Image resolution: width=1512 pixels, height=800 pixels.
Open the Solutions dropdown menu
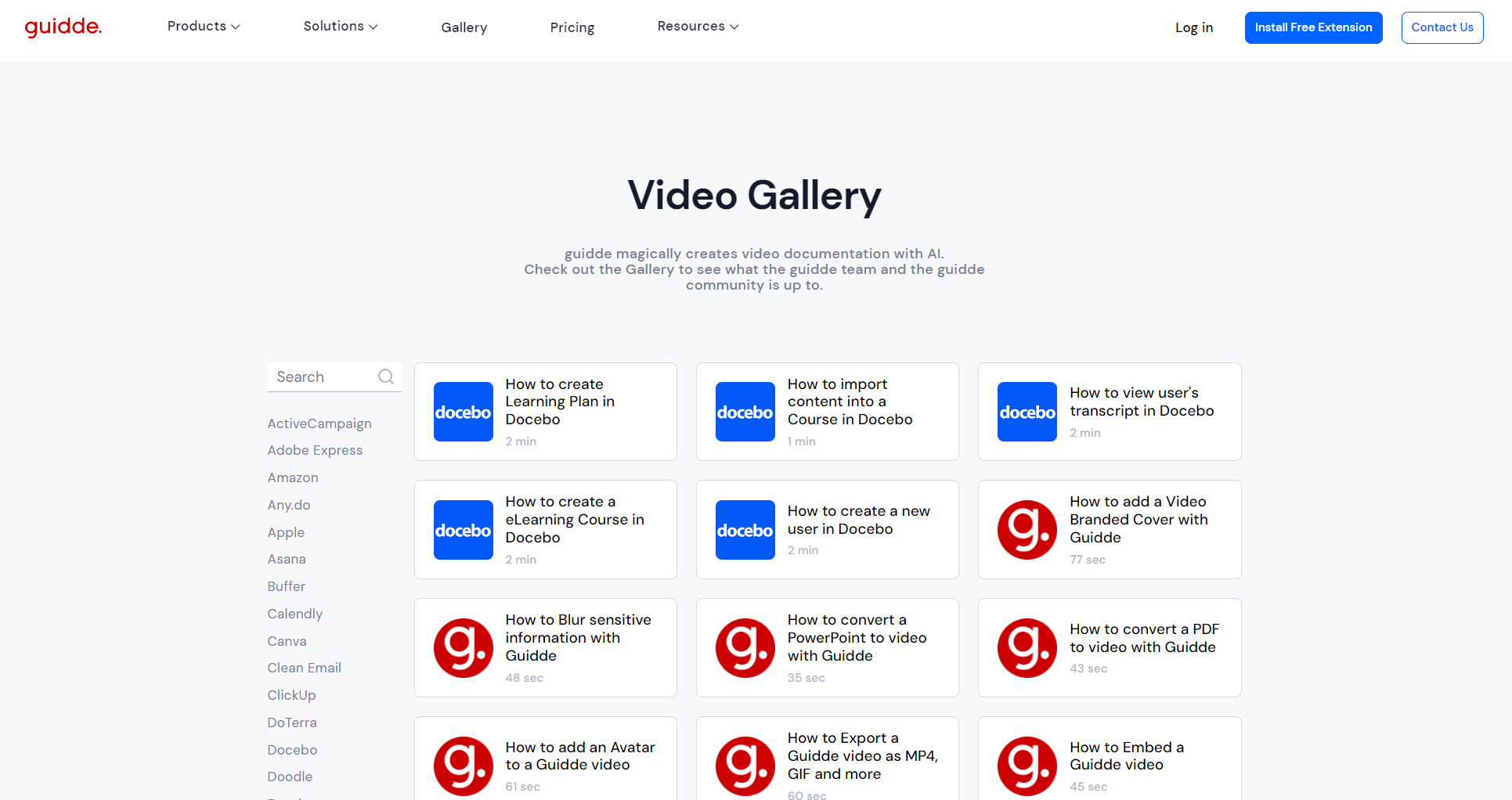(341, 27)
